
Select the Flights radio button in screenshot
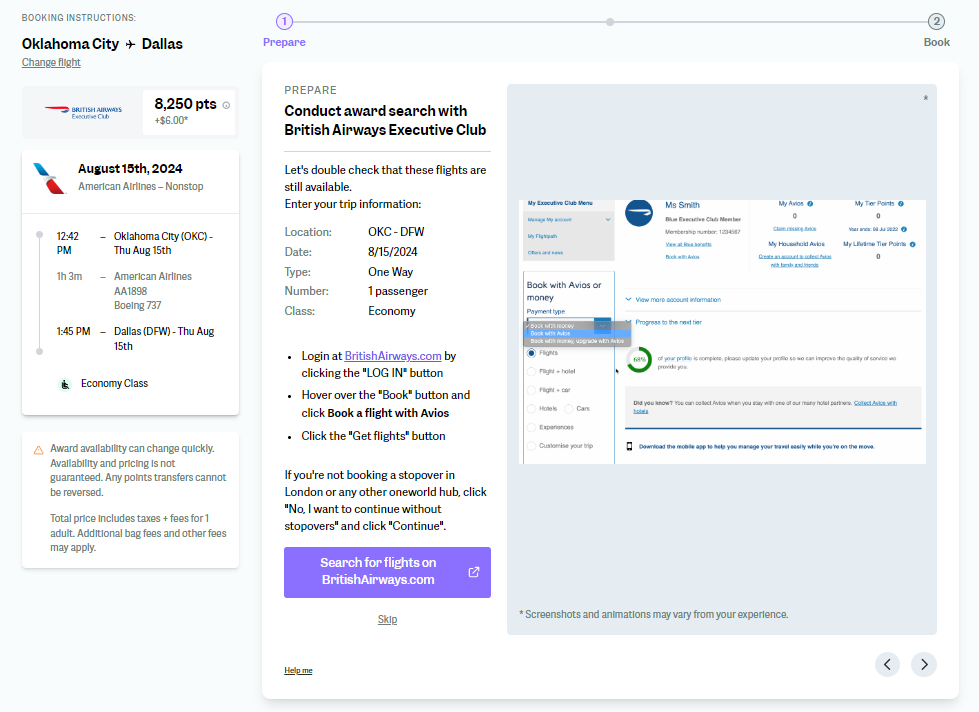click(531, 353)
